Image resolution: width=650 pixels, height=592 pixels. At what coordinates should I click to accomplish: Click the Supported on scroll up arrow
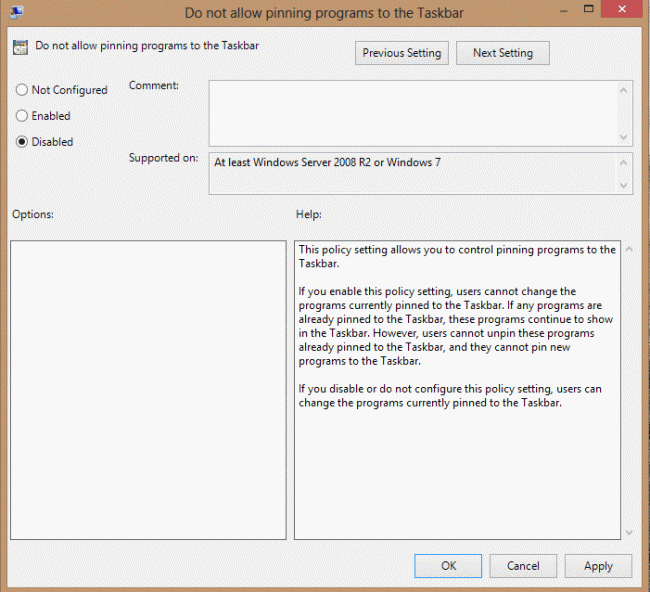coord(623,163)
